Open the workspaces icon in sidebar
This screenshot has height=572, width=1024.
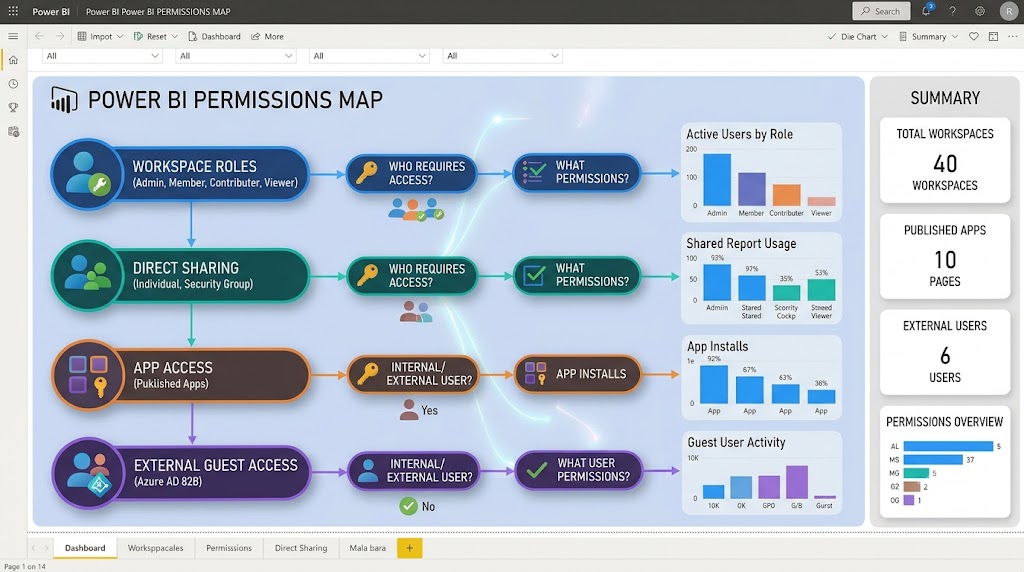[x=13, y=132]
